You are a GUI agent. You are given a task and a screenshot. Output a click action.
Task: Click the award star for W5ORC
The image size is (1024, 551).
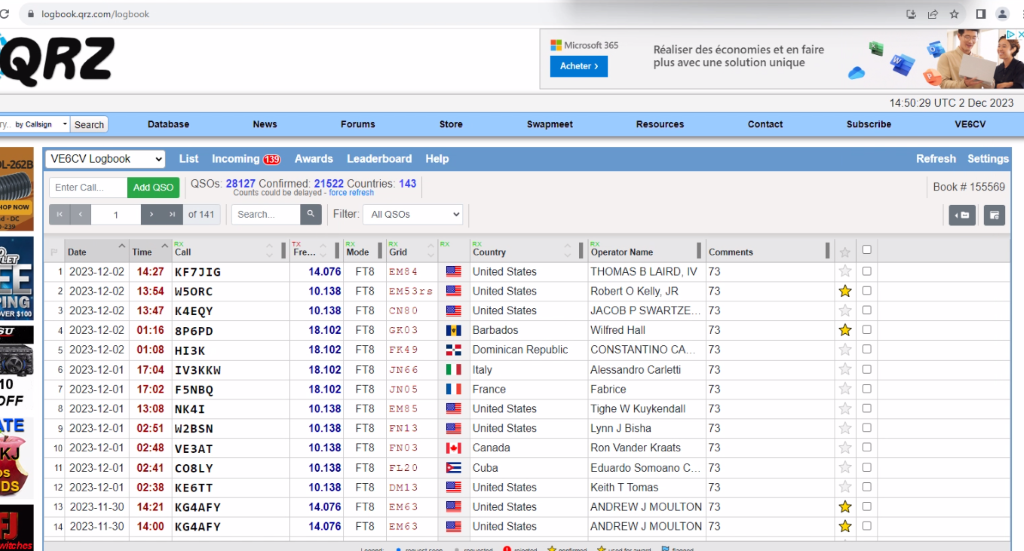pyautogui.click(x=845, y=291)
